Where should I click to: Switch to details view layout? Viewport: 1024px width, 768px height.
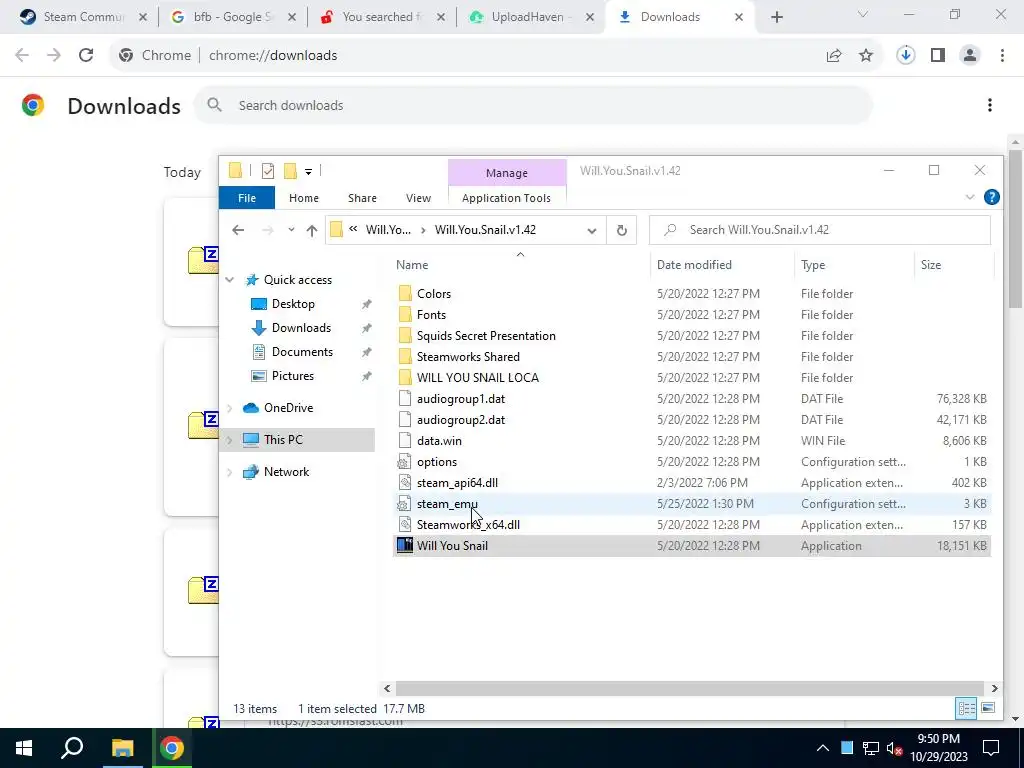pos(966,709)
